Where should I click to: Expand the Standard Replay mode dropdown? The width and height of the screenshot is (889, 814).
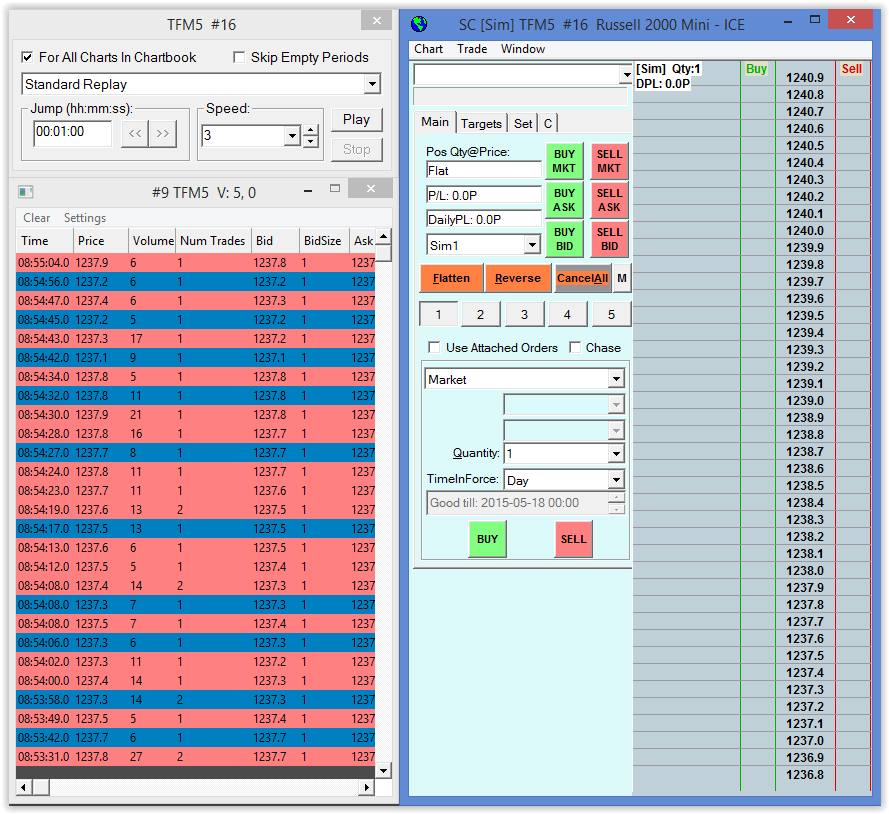point(372,84)
